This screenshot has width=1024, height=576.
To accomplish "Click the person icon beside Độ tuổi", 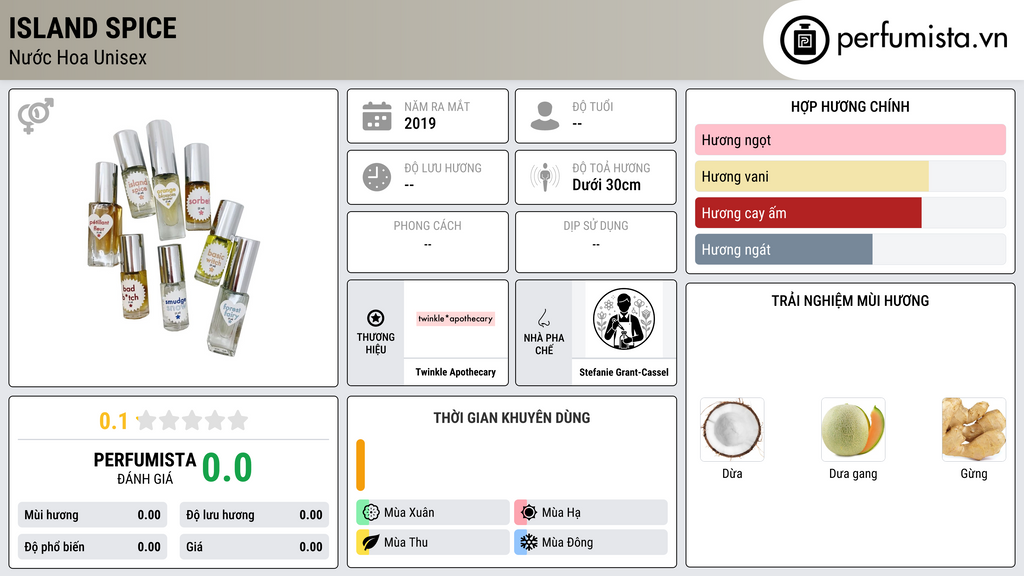I will tap(545, 116).
